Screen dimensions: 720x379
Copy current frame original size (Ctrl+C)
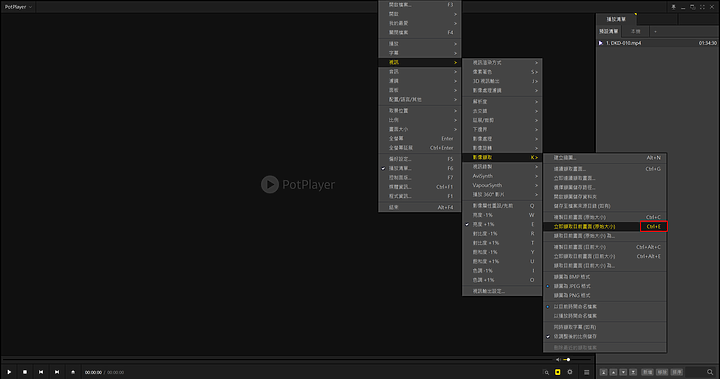click(x=605, y=217)
